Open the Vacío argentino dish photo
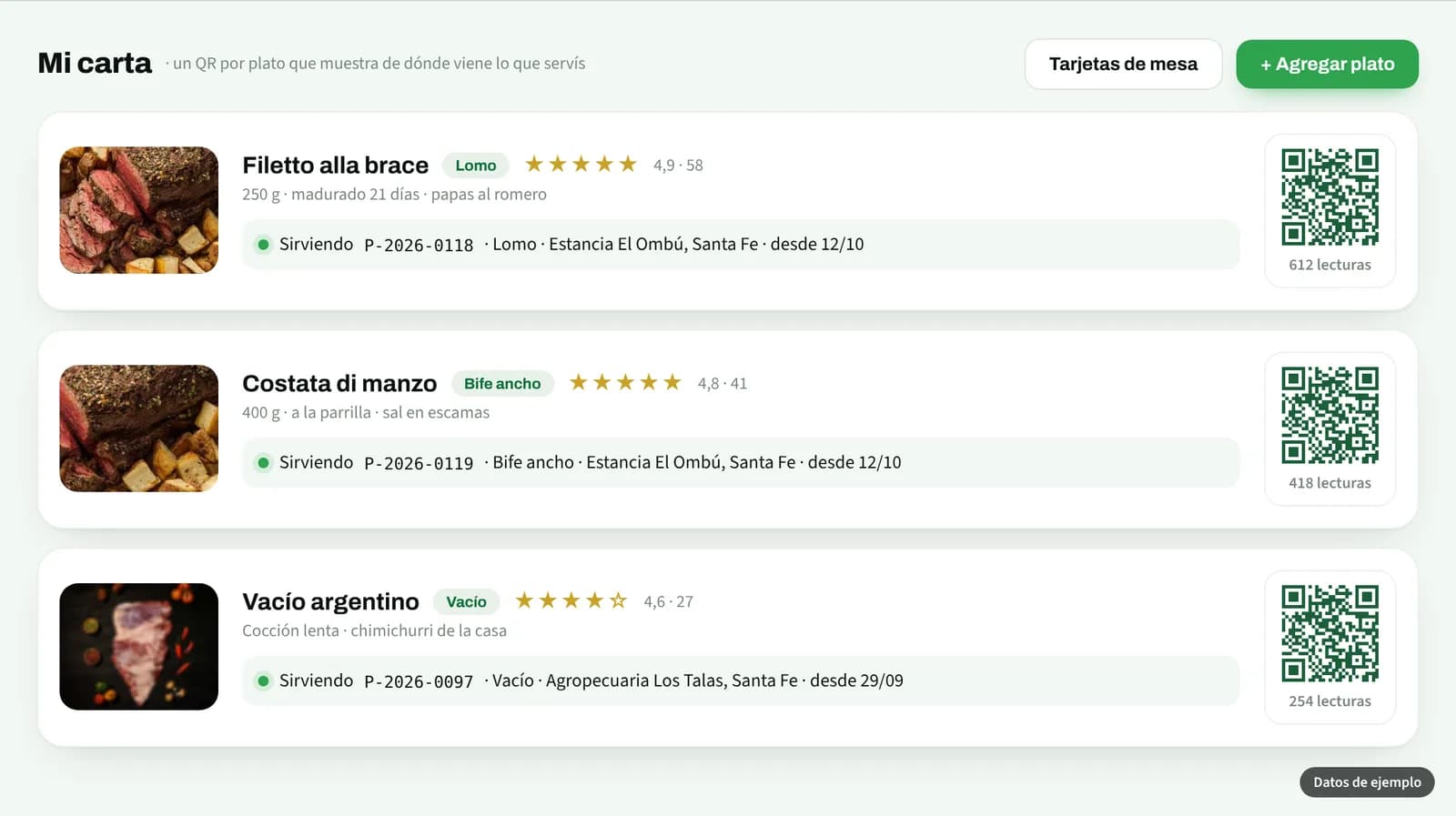Screen dimensions: 1456x816 tap(139, 647)
